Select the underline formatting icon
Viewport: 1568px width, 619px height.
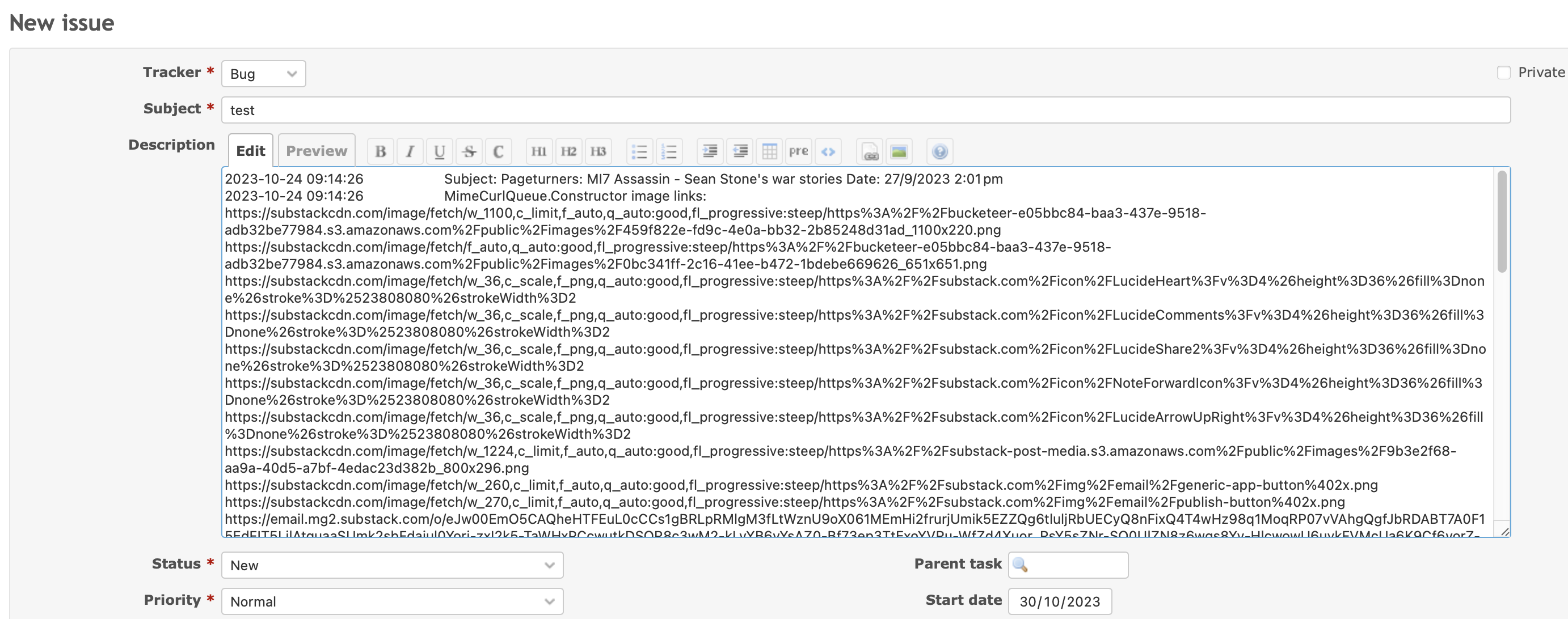tap(440, 151)
